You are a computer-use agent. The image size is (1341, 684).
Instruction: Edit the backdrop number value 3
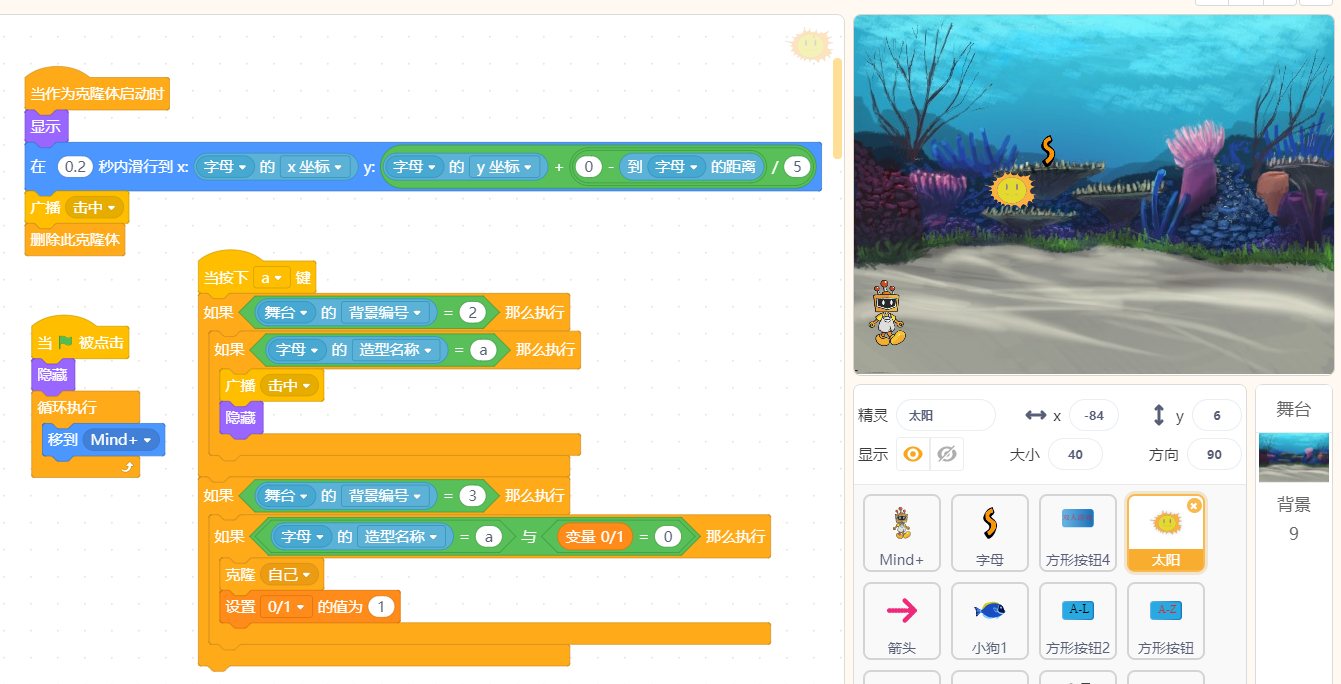[x=472, y=495]
